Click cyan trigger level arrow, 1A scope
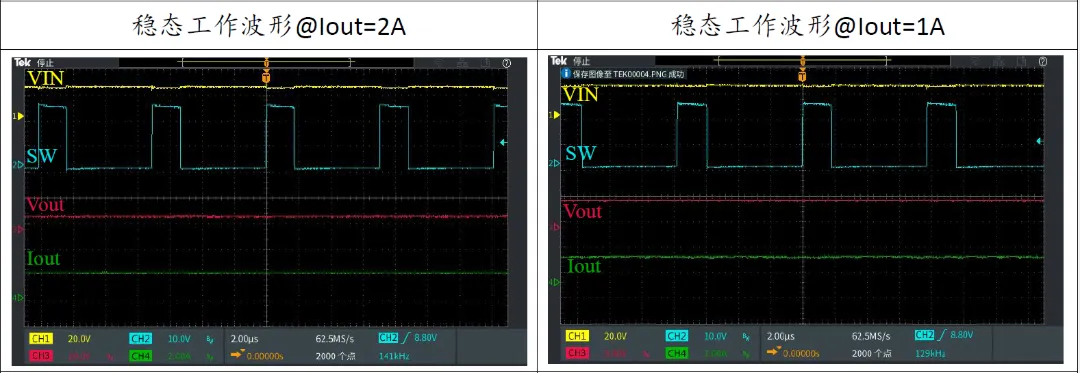This screenshot has height=373, width=1080. click(1039, 140)
